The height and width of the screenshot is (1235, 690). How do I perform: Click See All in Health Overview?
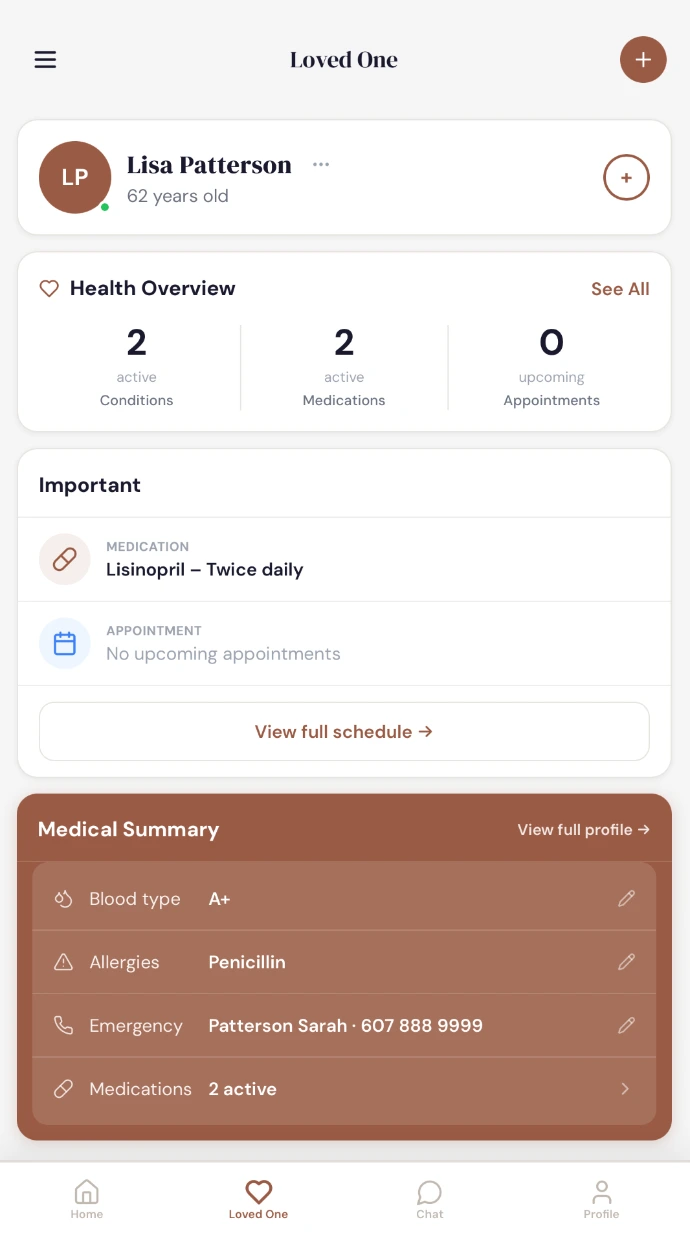click(x=620, y=289)
